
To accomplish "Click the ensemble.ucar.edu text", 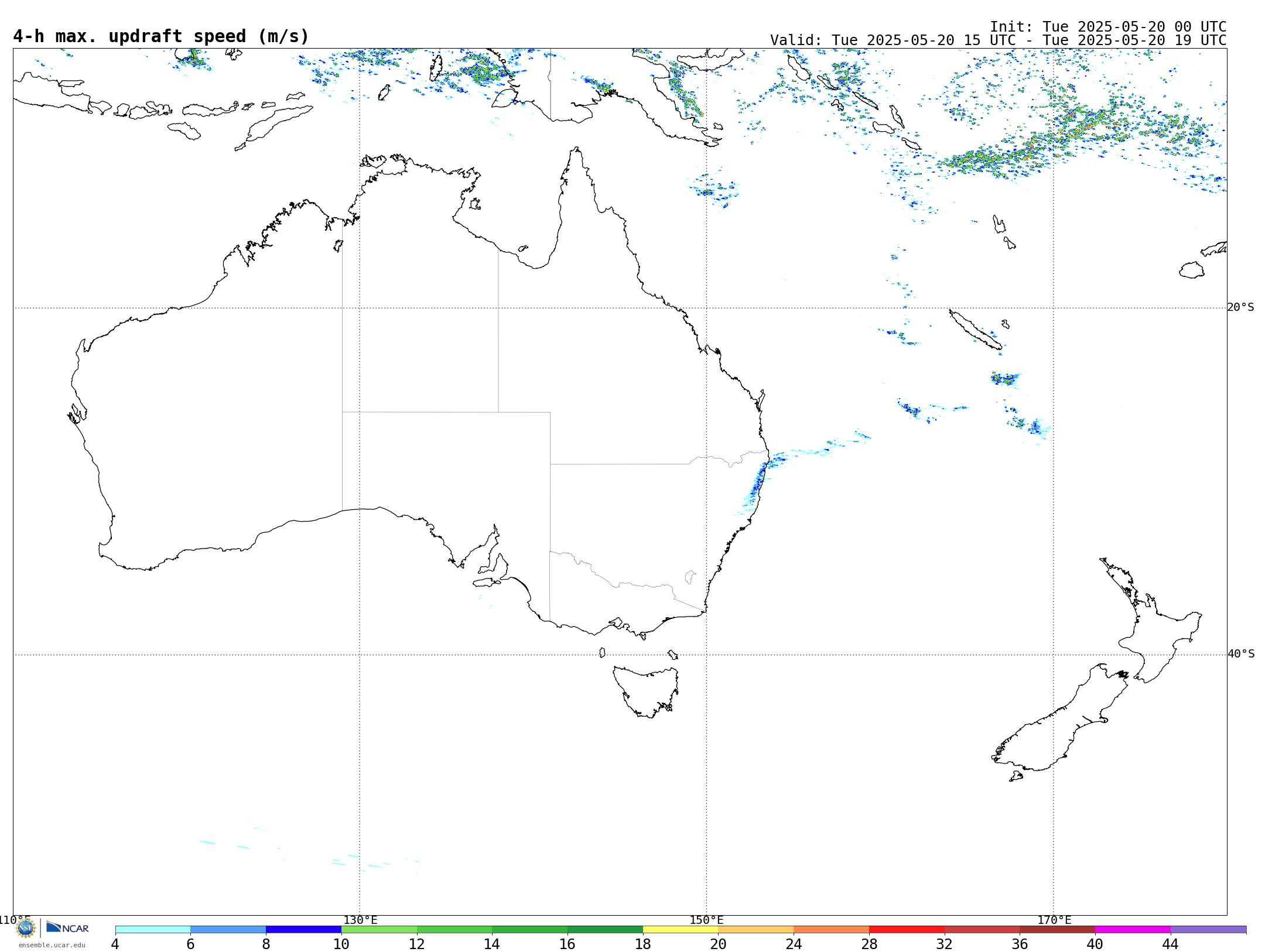I will pos(52,945).
